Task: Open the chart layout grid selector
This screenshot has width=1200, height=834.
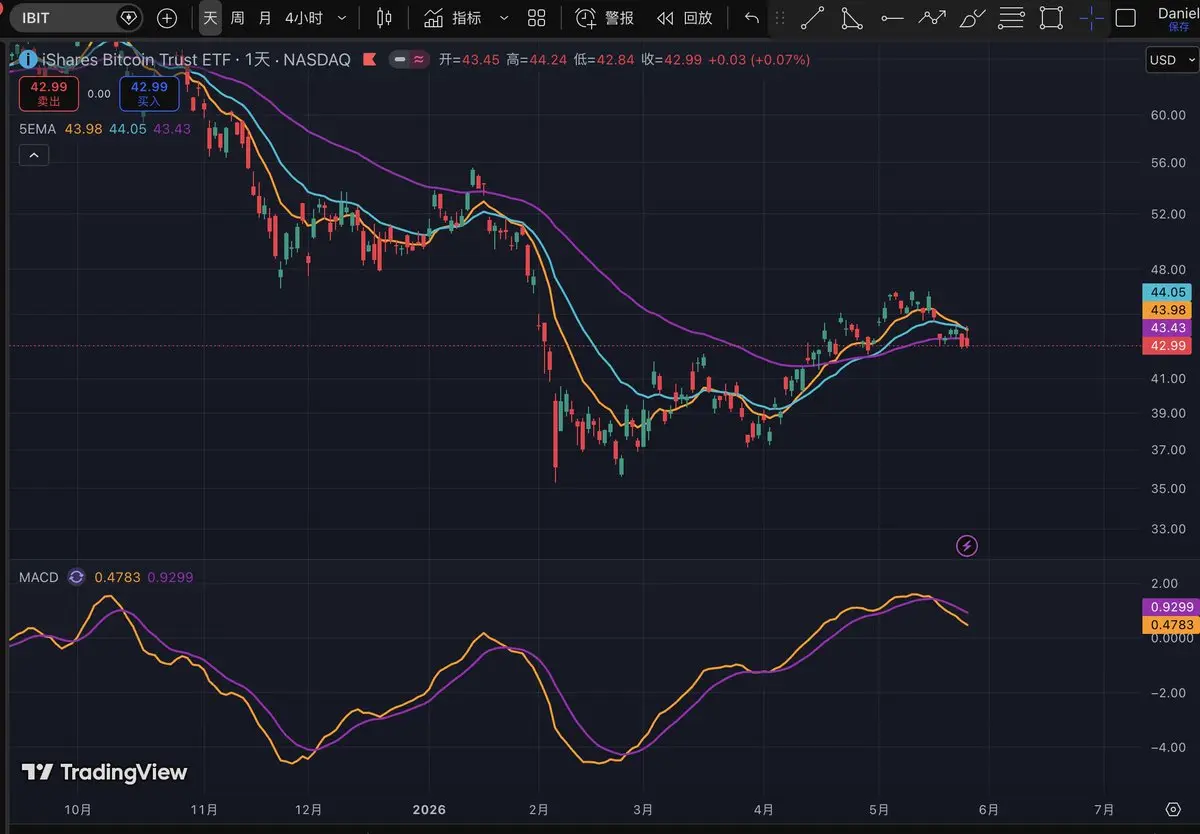Action: pyautogui.click(x=537, y=18)
